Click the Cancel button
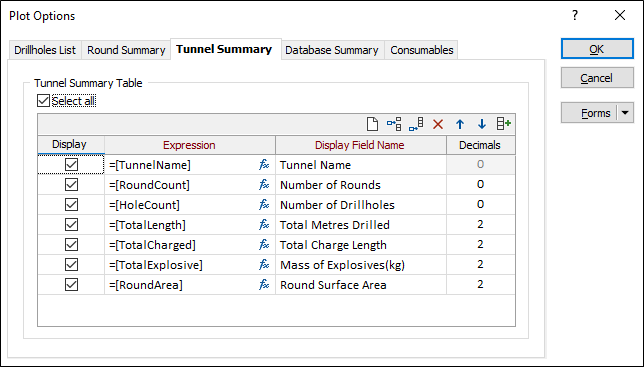Viewport: 644px width, 367px height. 597,78
